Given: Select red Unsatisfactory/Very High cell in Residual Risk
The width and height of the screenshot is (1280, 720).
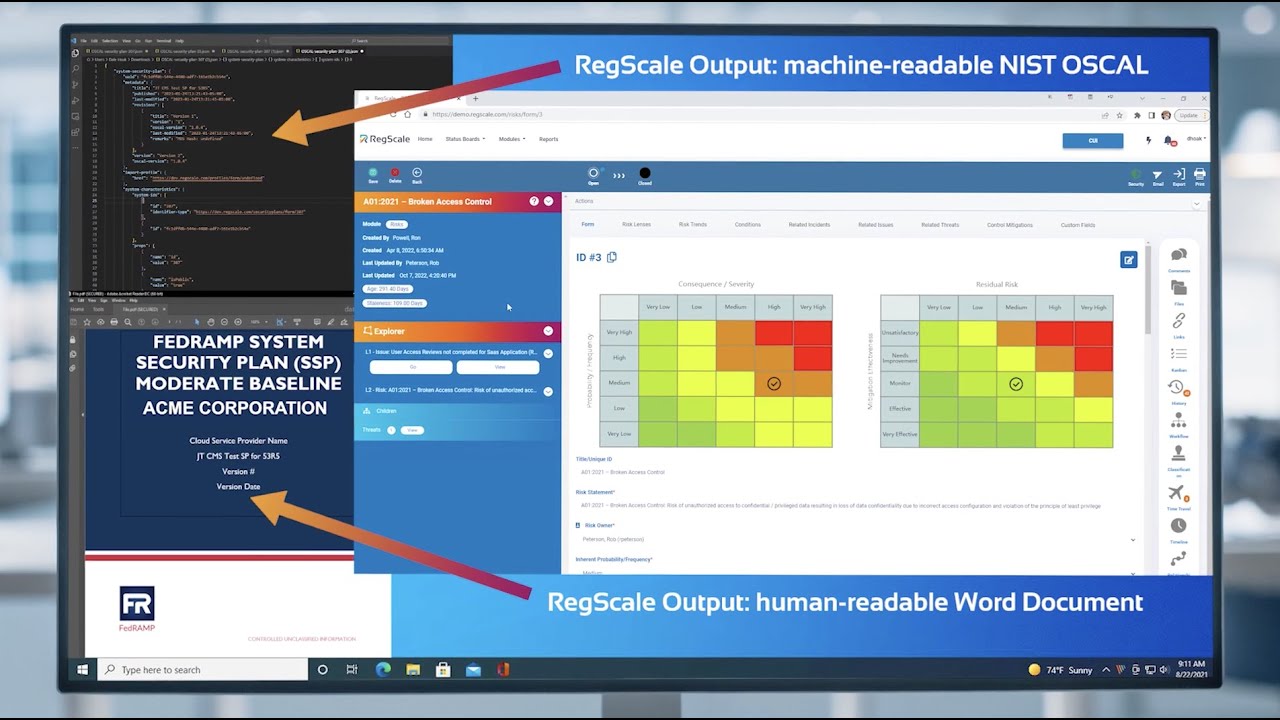Looking at the screenshot, I should click(1093, 333).
